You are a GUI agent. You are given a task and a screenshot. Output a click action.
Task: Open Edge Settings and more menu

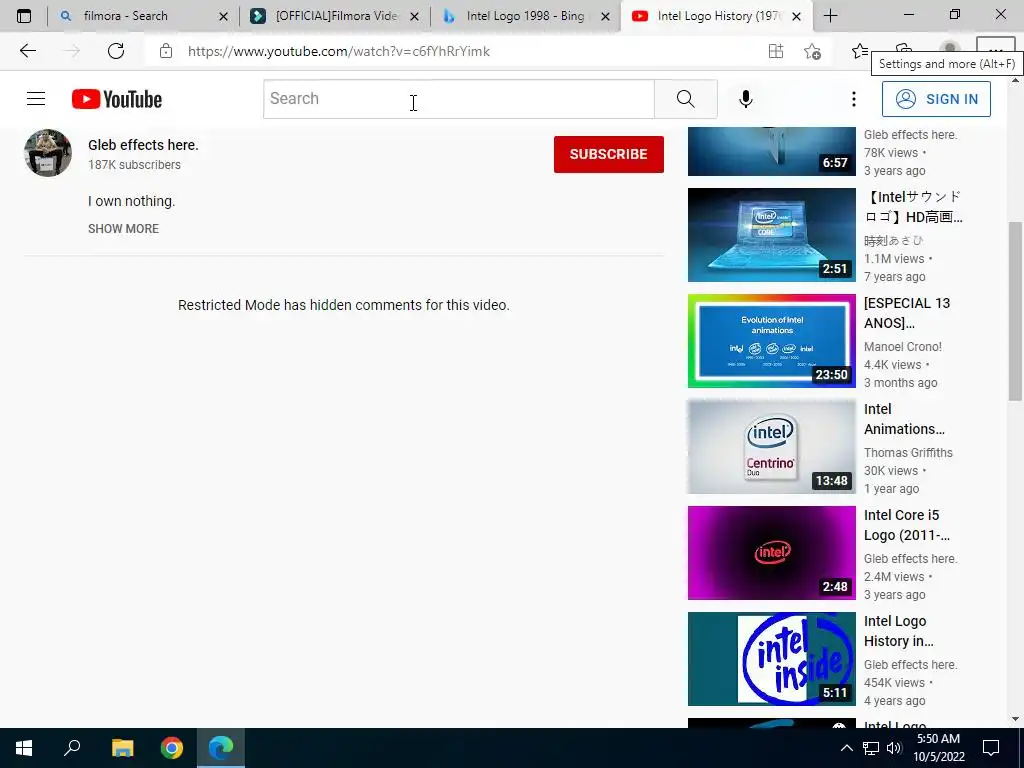995,50
